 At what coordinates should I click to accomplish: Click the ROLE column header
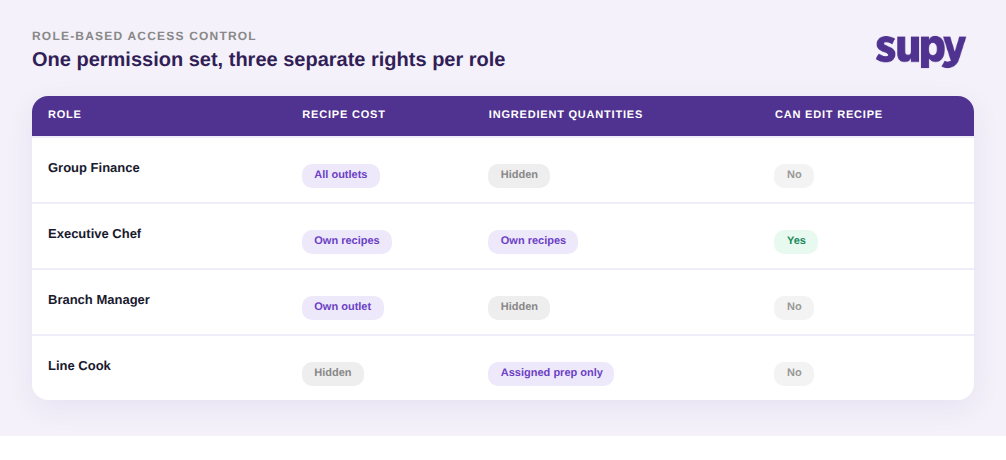click(65, 114)
